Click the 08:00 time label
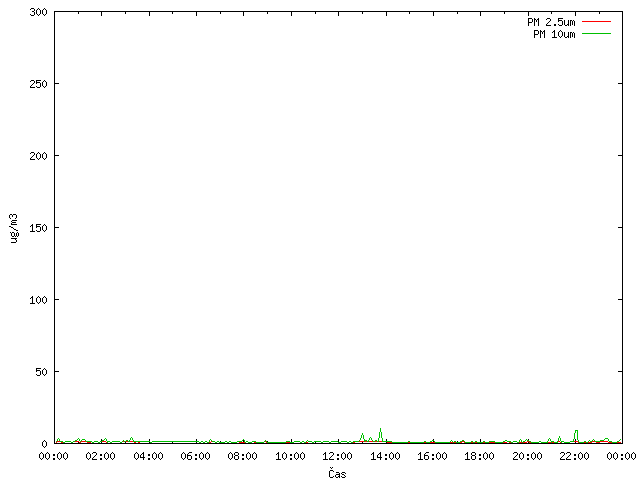The image size is (640, 480). 242,456
